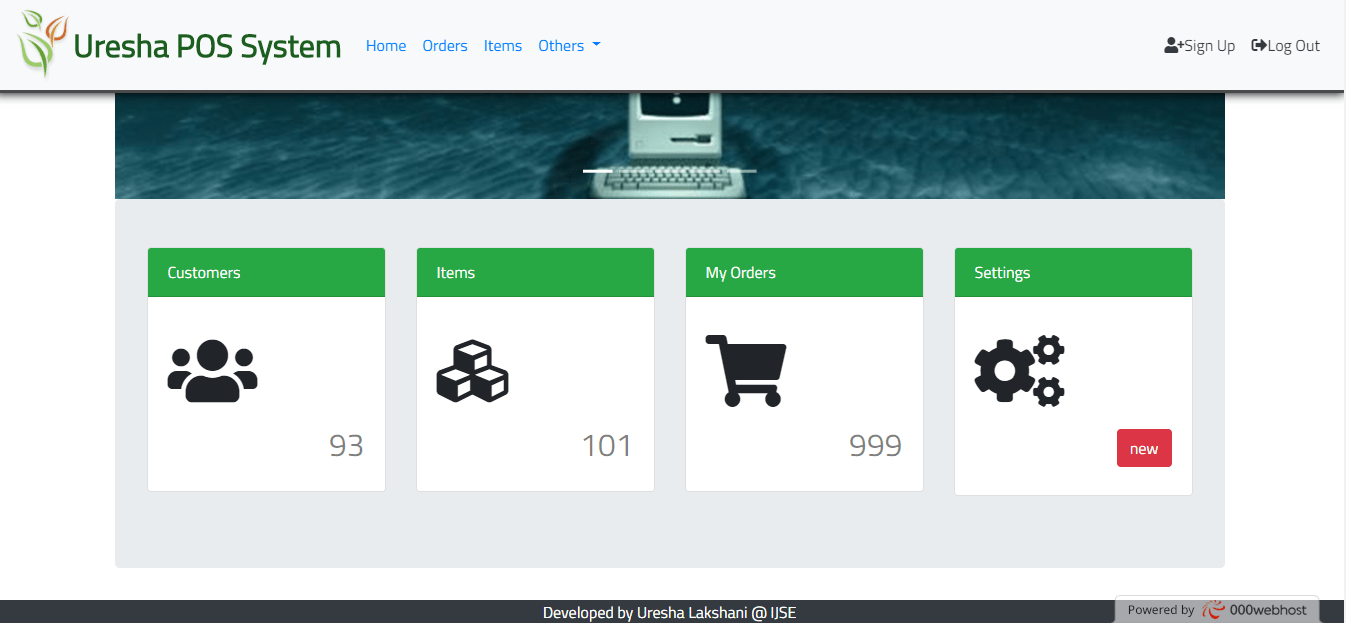
Task: Select Orders in the navigation bar
Action: click(x=444, y=45)
